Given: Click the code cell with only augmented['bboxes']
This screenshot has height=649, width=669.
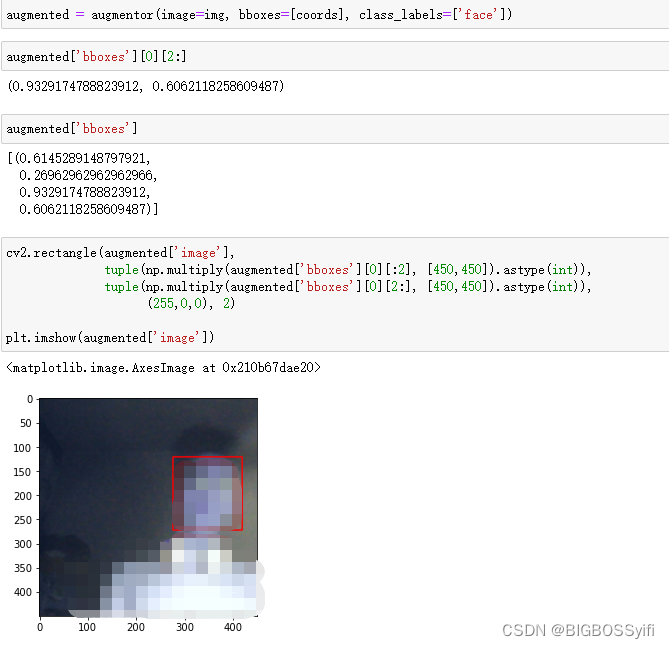Looking at the screenshot, I should (x=335, y=128).
